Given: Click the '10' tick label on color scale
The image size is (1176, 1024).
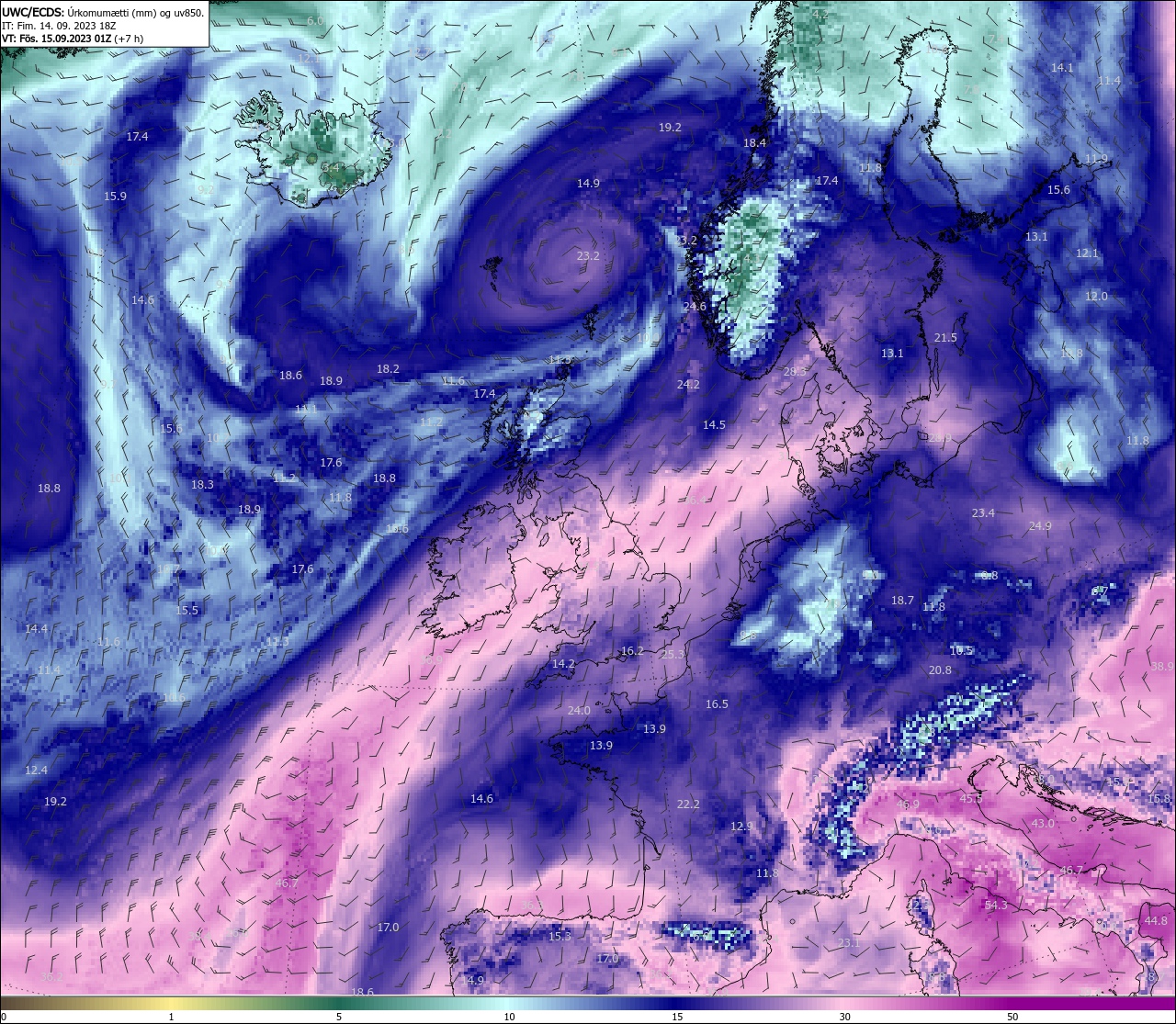Looking at the screenshot, I should click(508, 1017).
